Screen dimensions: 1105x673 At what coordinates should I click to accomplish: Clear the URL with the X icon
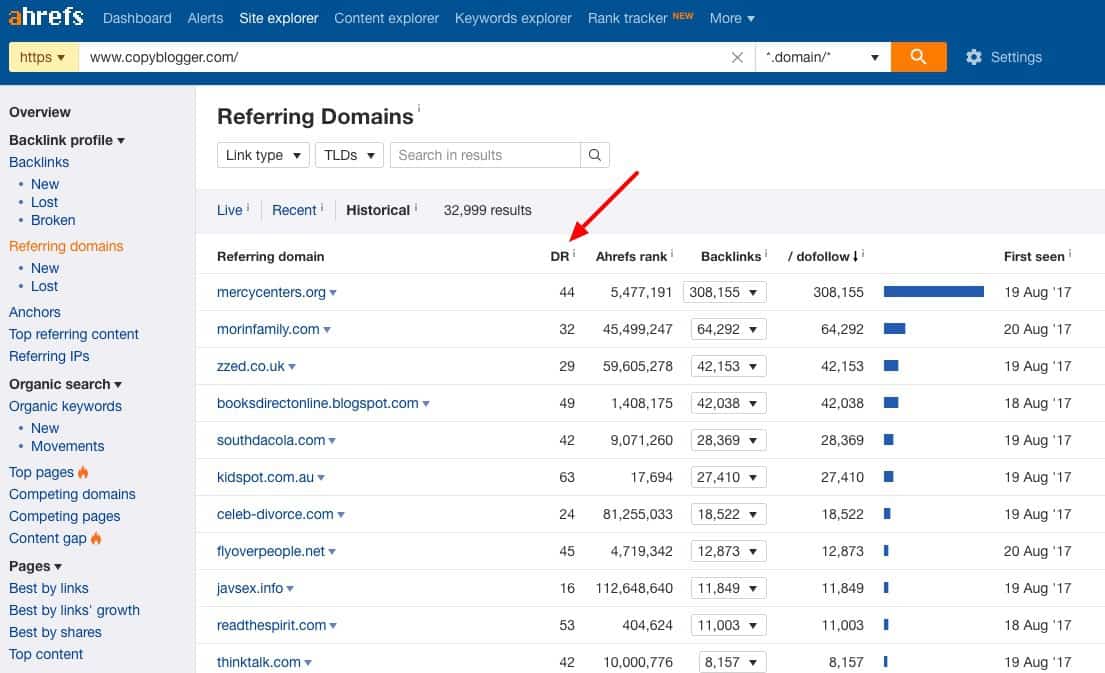click(x=737, y=58)
